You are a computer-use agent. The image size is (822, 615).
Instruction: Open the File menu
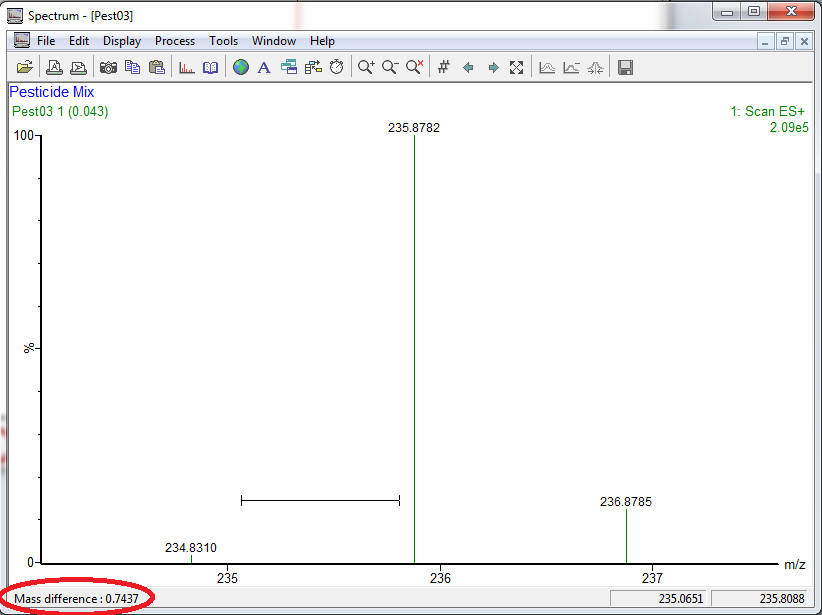pos(46,41)
